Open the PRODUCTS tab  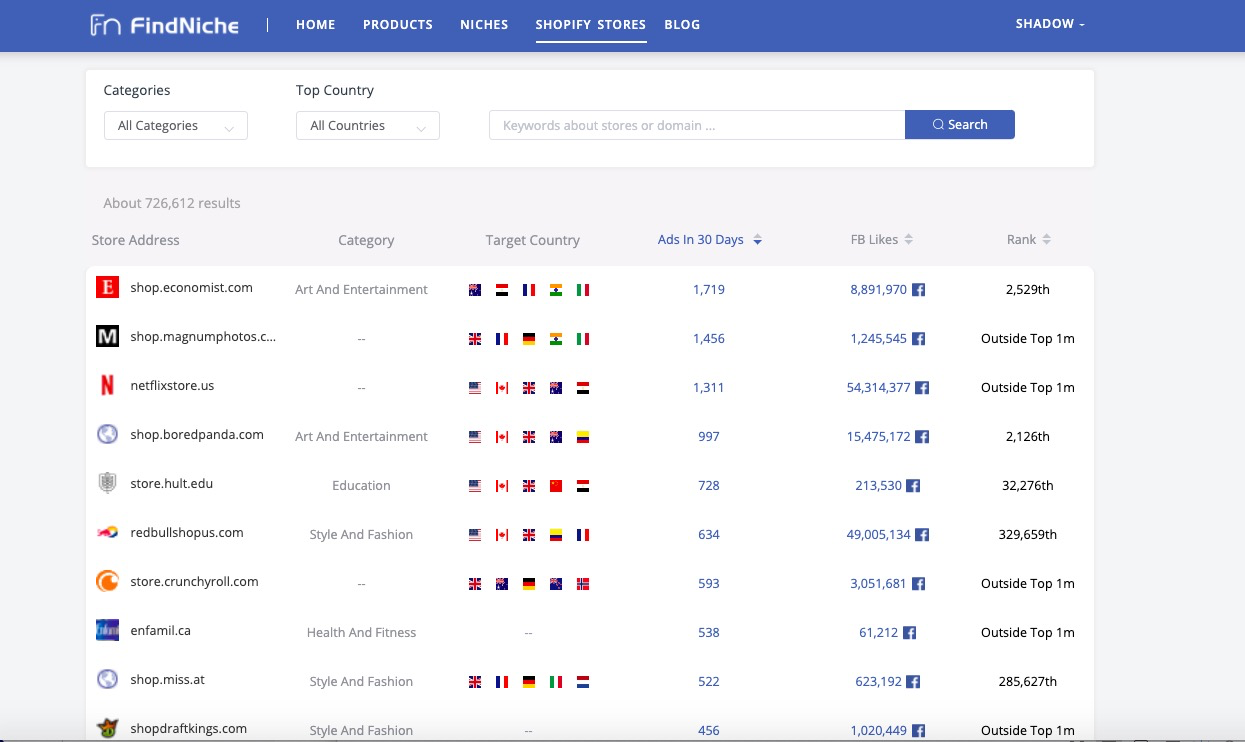(x=398, y=25)
